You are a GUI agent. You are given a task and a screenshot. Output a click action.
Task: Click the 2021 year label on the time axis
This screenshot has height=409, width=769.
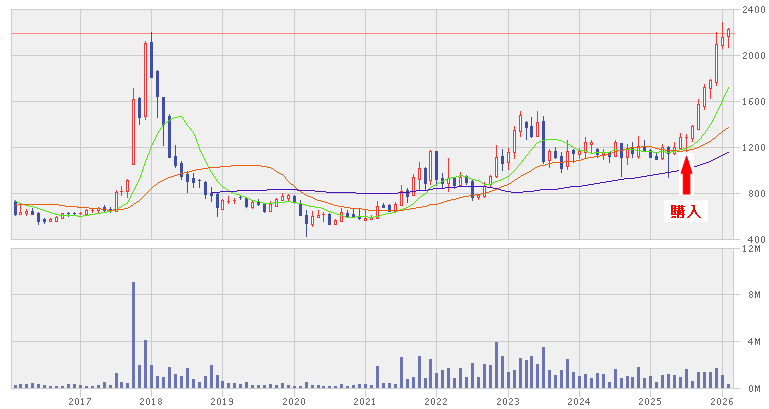[x=364, y=401]
